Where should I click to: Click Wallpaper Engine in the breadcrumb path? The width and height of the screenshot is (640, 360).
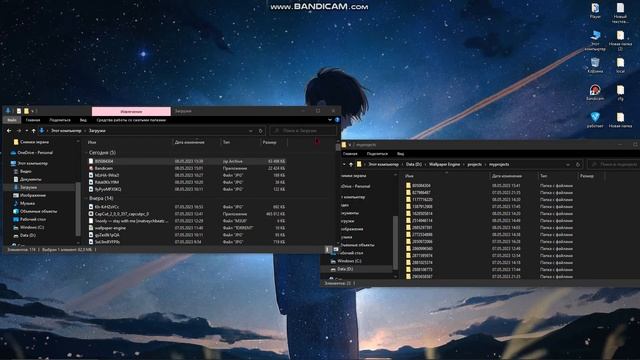click(444, 164)
